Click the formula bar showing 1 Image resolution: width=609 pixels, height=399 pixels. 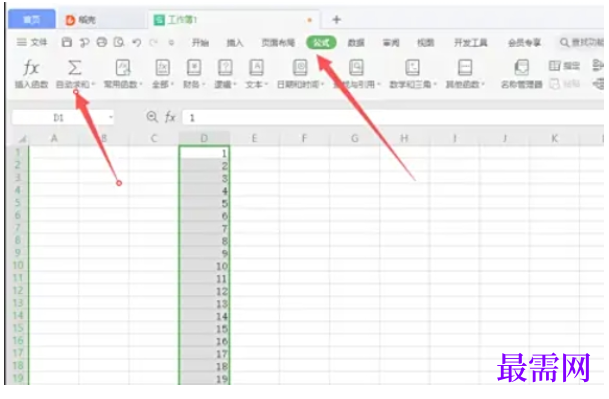[392, 117]
